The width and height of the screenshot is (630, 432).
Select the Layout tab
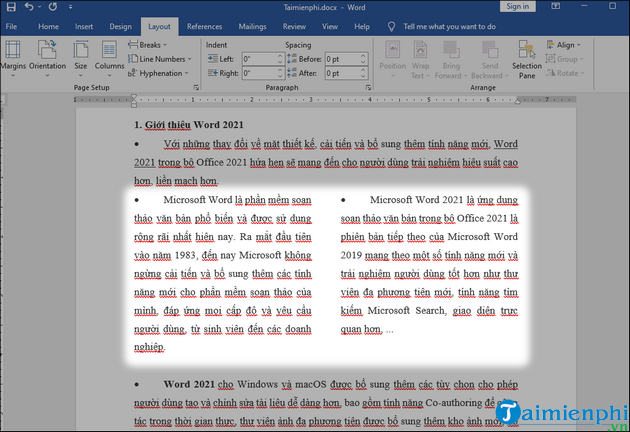[159, 27]
